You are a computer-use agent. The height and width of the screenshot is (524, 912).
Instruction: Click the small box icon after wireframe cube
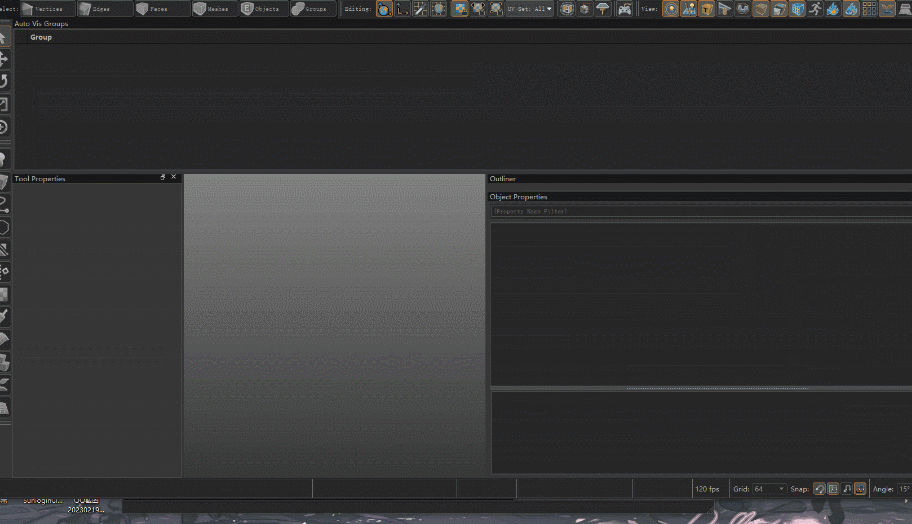585,9
